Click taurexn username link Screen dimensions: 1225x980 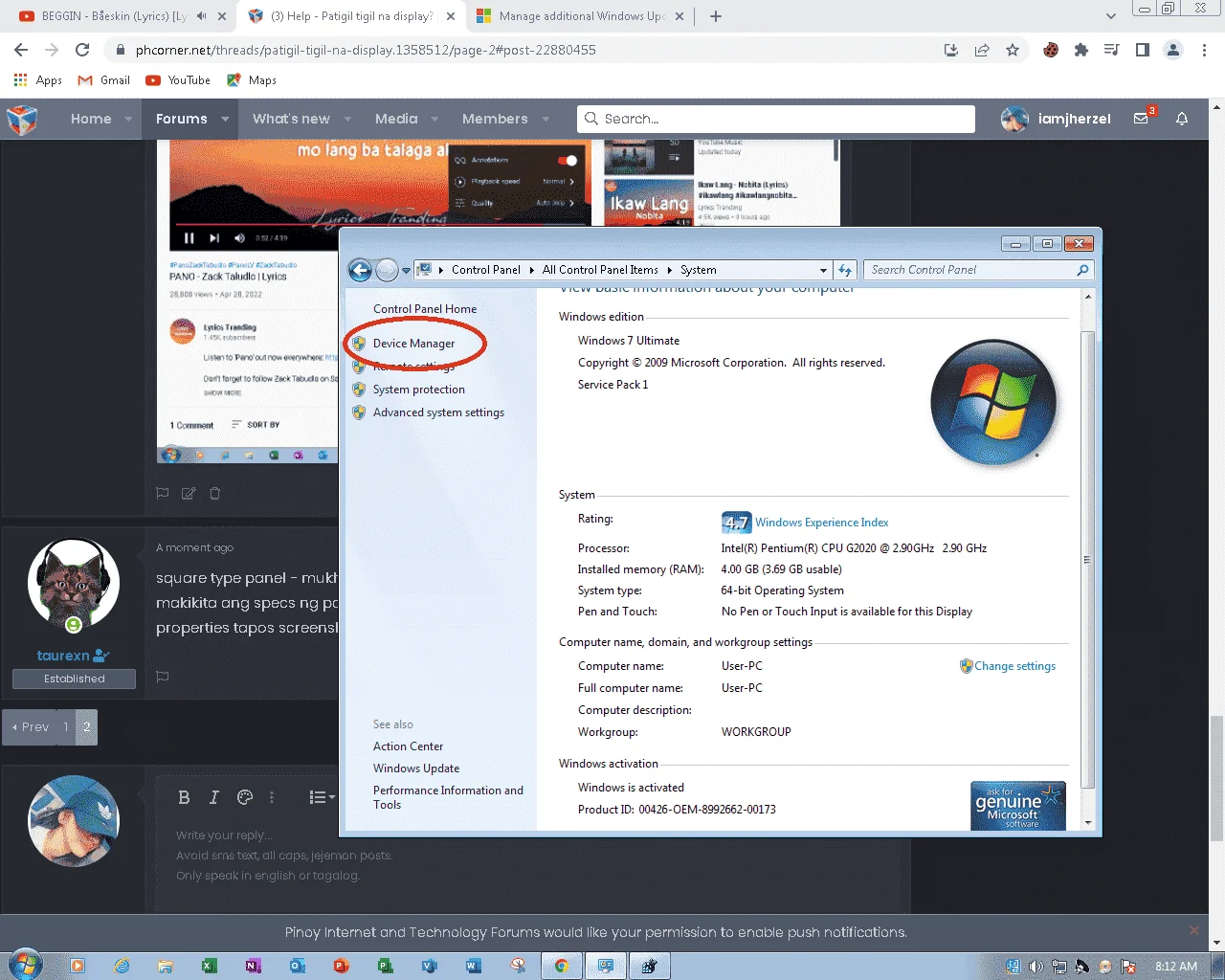click(x=63, y=656)
